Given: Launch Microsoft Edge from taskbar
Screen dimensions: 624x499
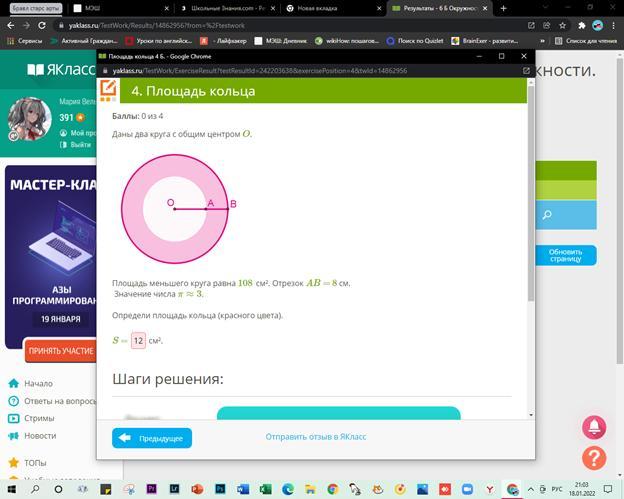Looking at the screenshot, I should coord(288,489).
